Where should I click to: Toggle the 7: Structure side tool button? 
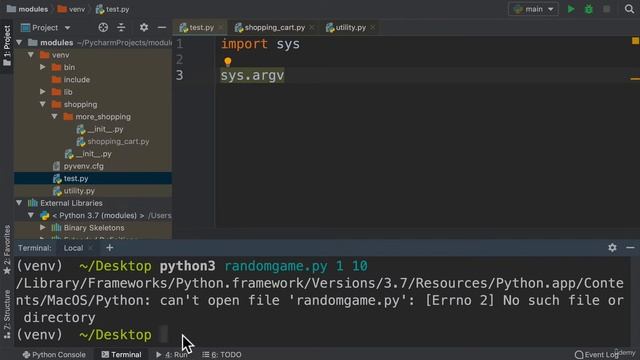(x=7, y=314)
